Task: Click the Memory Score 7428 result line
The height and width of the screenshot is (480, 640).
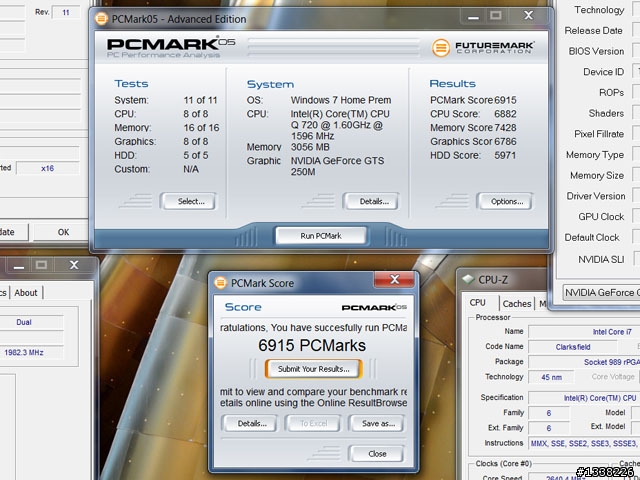Action: click(x=473, y=128)
